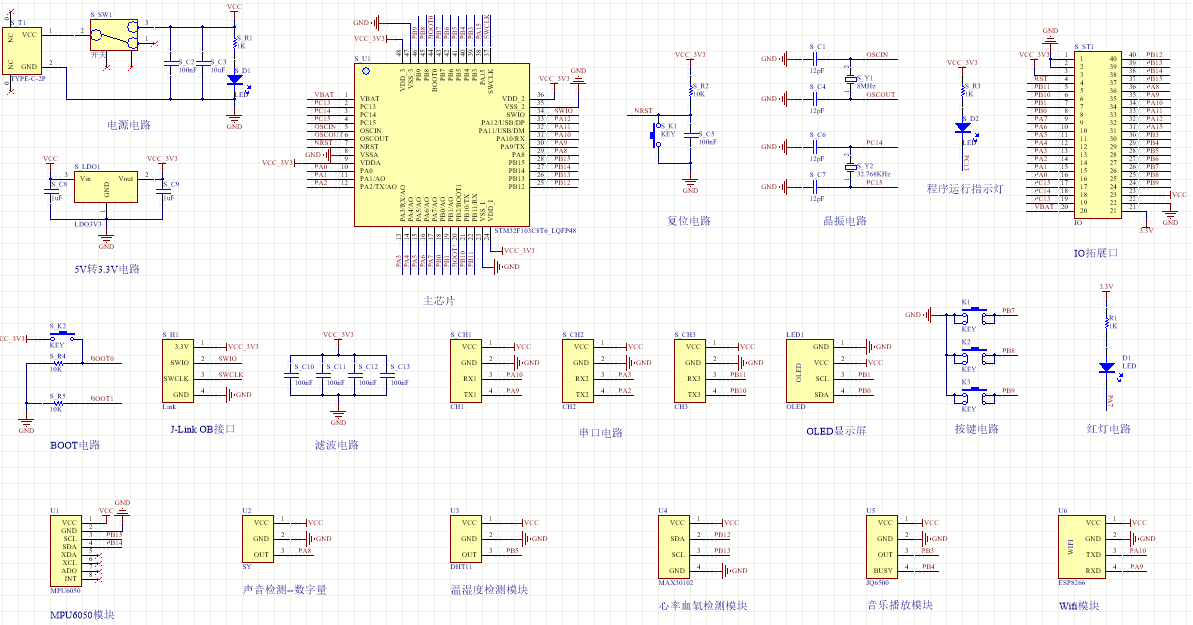The width and height of the screenshot is (1193, 625).
Task: Select the S_H1 J-Link header block
Action: [177, 371]
